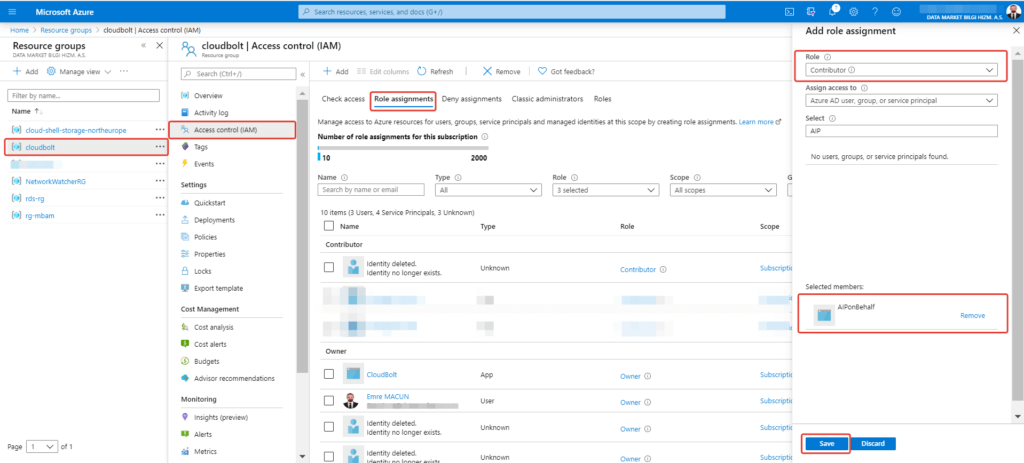Click the Resource groups breadcrumb link
1024x463 pixels.
(x=66, y=31)
